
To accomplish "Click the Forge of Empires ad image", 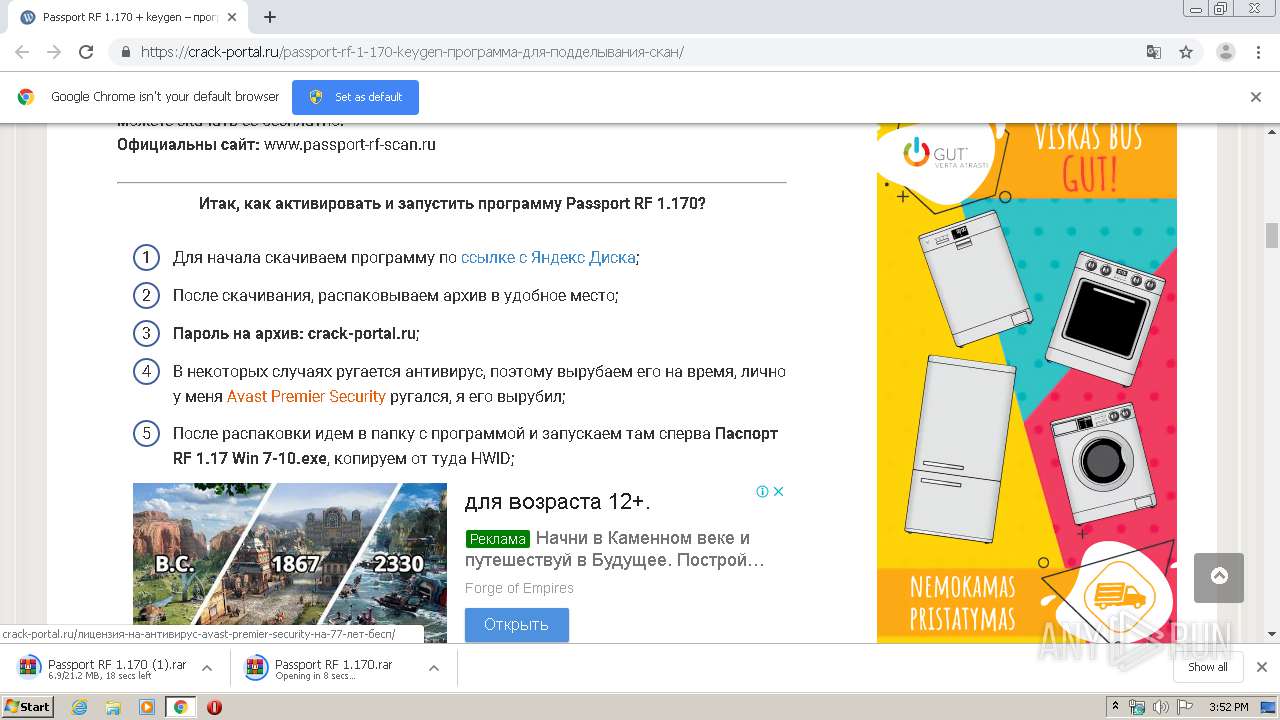I will point(290,562).
